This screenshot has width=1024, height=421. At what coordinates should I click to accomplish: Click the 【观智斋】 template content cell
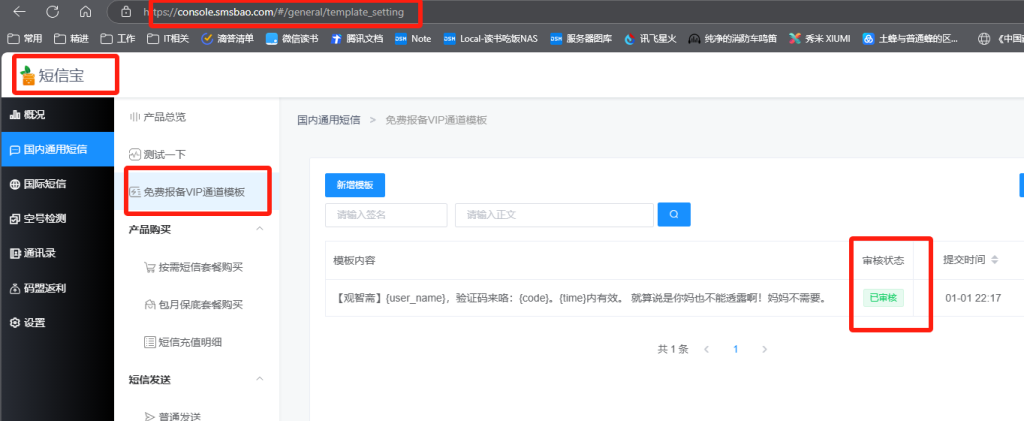click(x=581, y=298)
